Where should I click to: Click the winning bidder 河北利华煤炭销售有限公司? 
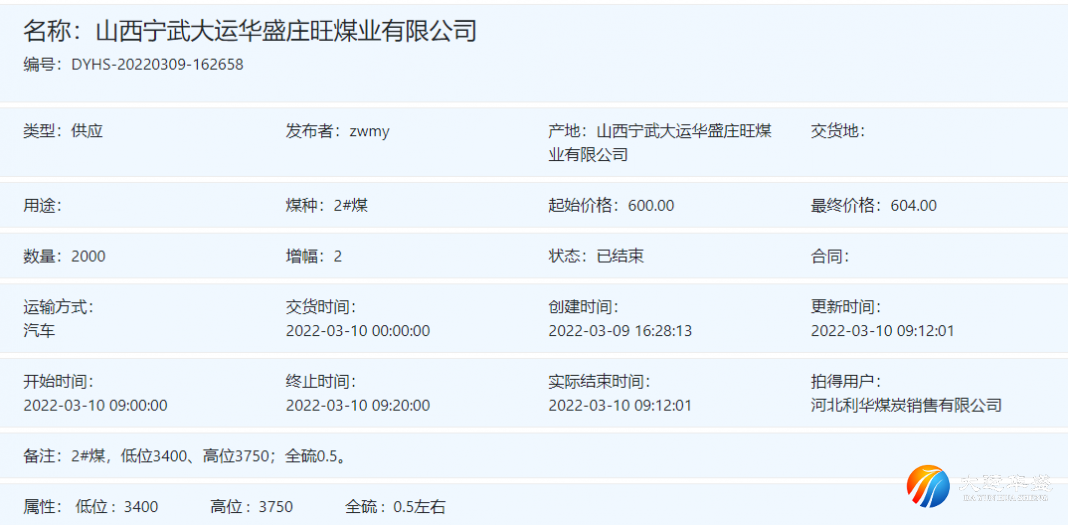tap(906, 405)
